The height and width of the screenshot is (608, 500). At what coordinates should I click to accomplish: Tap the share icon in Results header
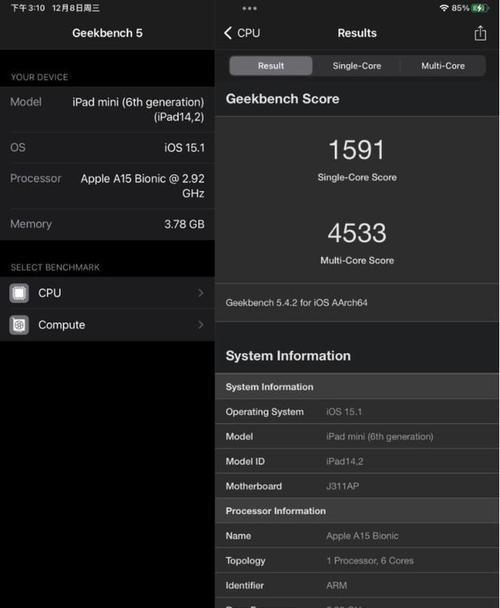pos(480,33)
